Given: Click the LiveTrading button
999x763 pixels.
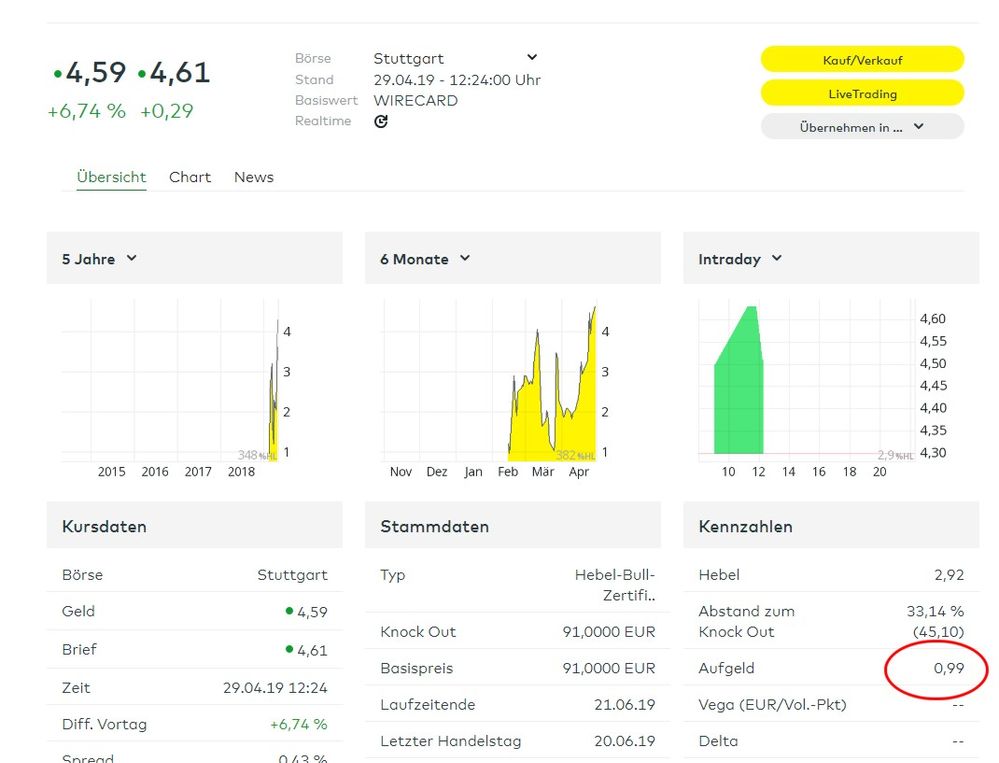Looking at the screenshot, I should coord(862,93).
